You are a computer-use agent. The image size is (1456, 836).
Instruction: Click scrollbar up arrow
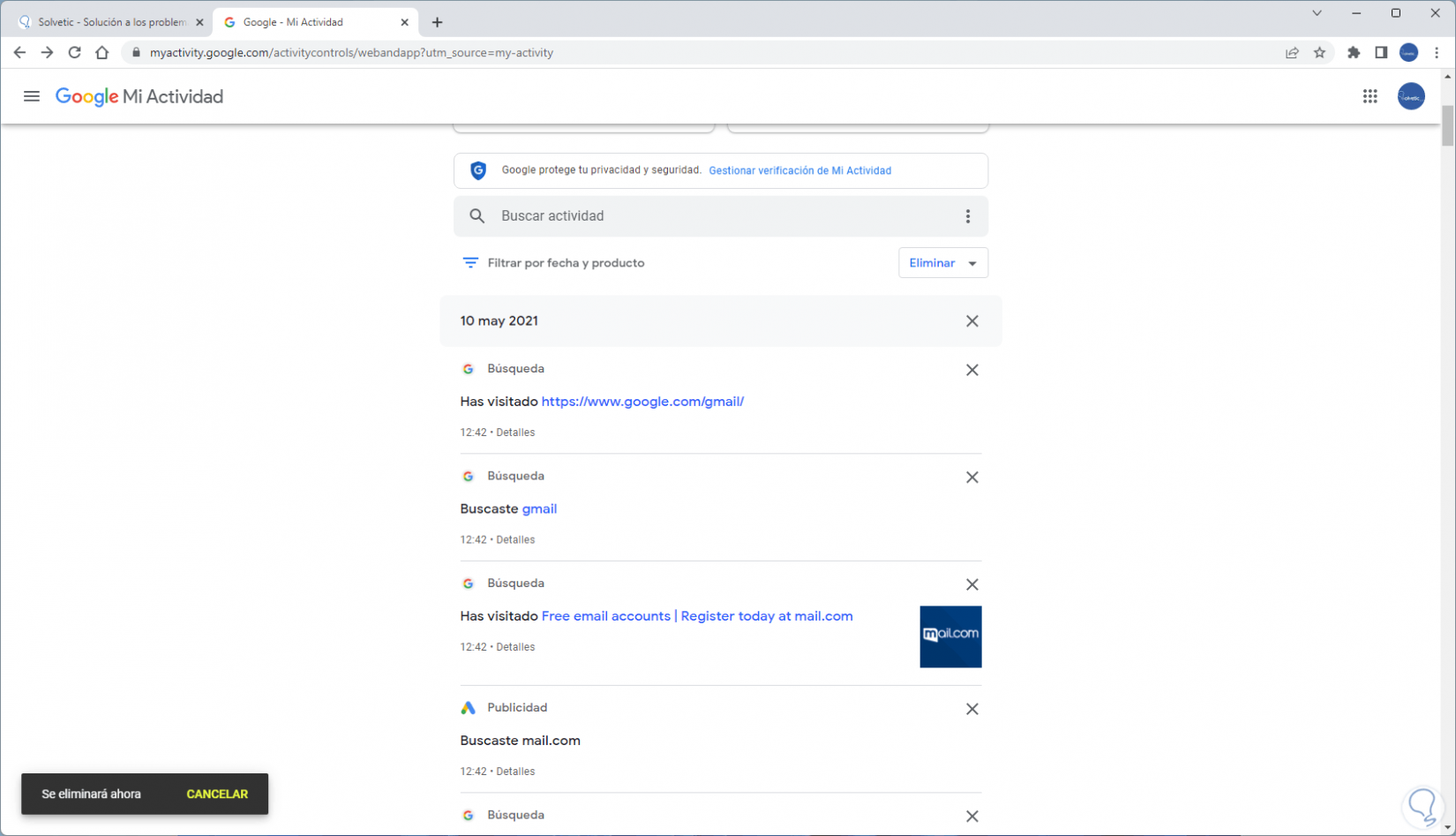[x=1448, y=77]
